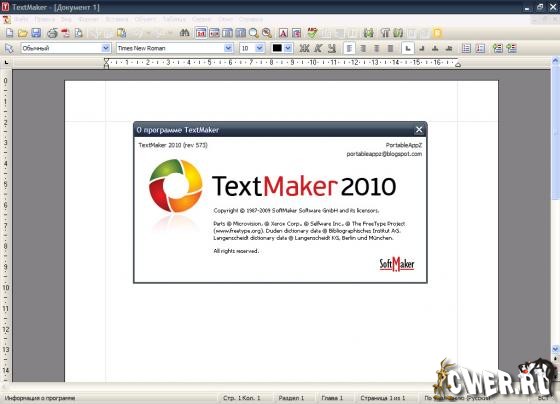Open the font color dropdown arrow
The image size is (560, 404).
pos(288,48)
